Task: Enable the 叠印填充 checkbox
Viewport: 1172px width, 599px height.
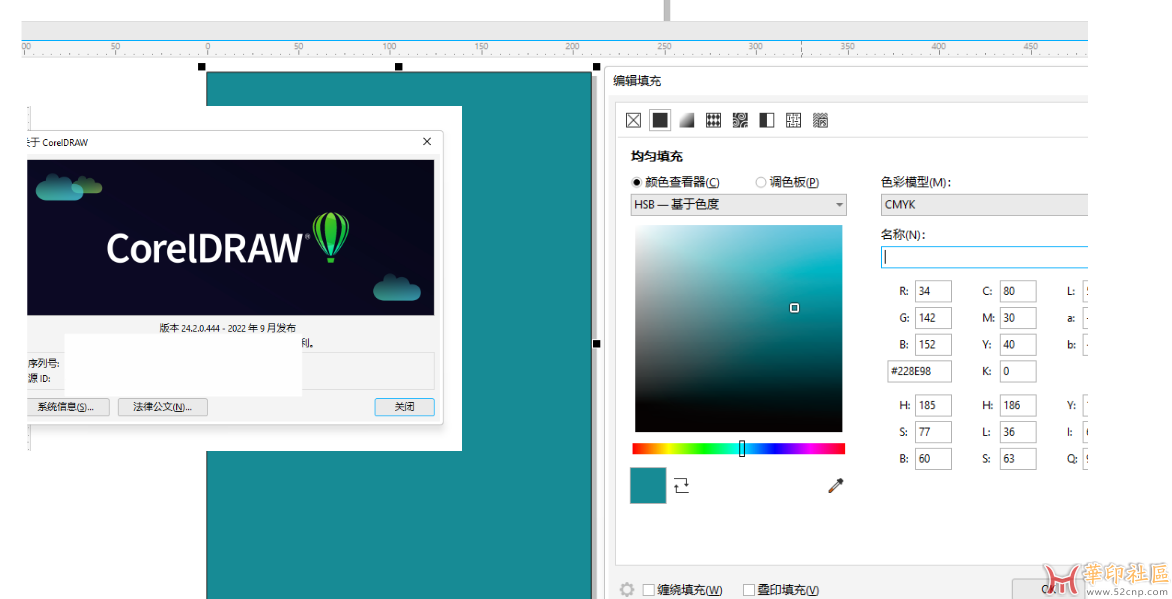Action: coord(749,590)
